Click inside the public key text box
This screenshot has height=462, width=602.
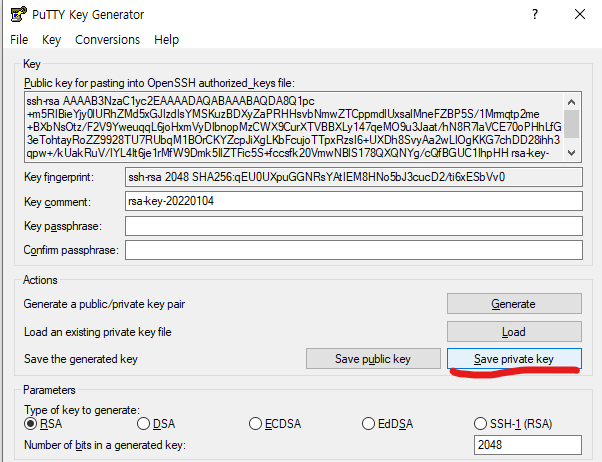[x=294, y=127]
